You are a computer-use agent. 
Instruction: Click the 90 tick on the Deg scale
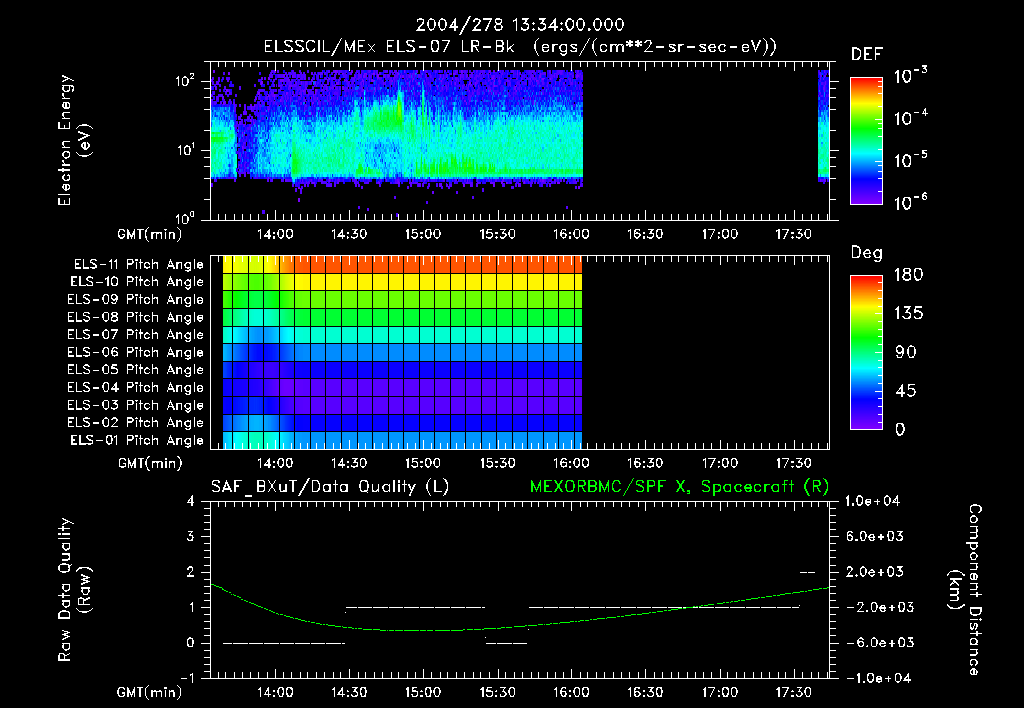tap(906, 353)
